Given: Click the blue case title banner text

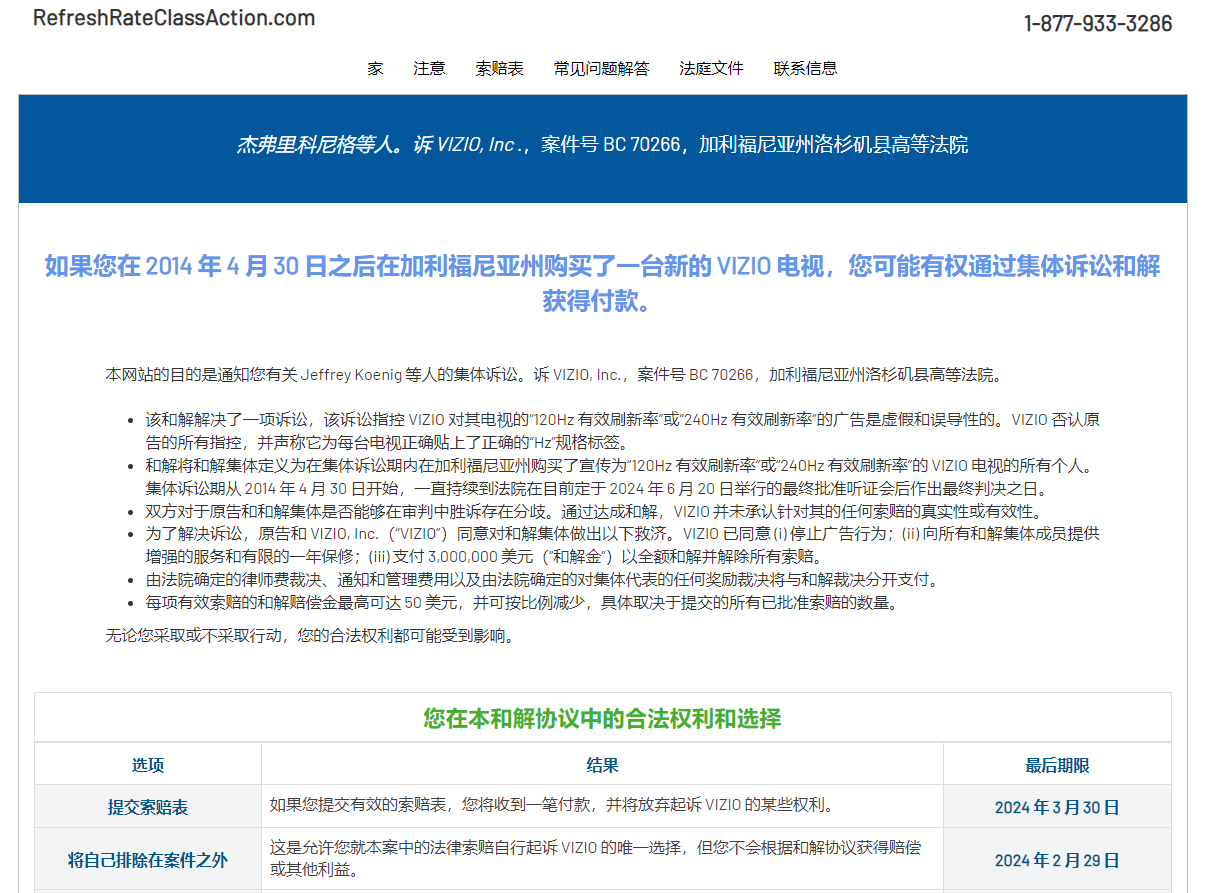Looking at the screenshot, I should point(602,145).
